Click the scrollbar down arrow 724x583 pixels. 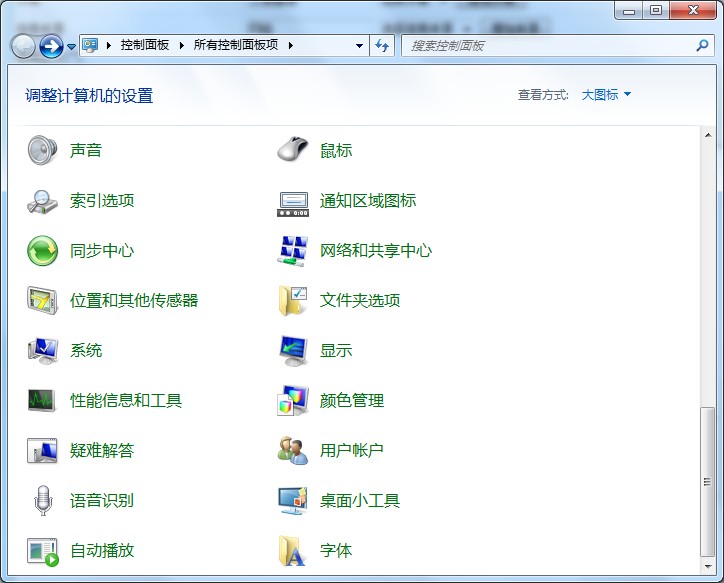click(708, 566)
